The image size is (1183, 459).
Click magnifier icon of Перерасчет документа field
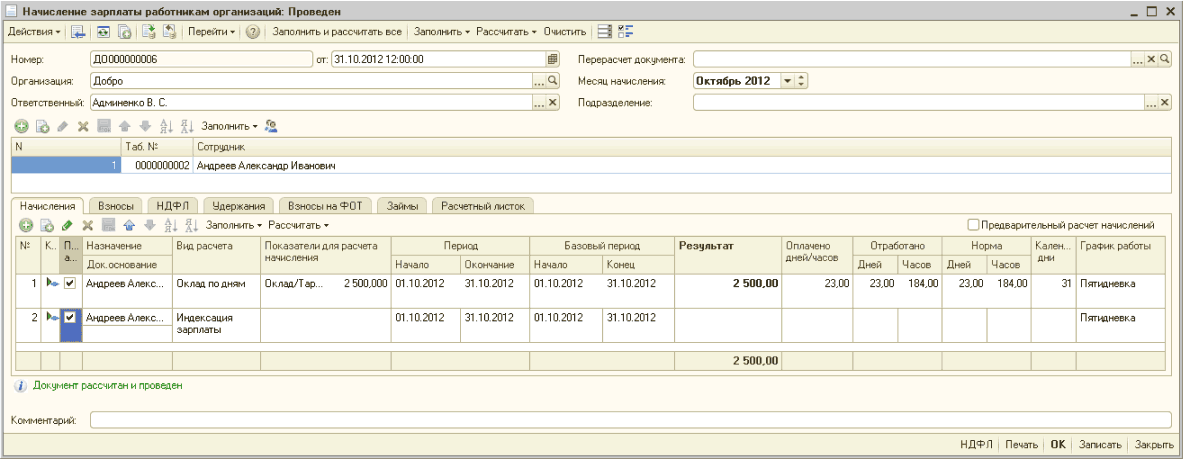(1165, 60)
